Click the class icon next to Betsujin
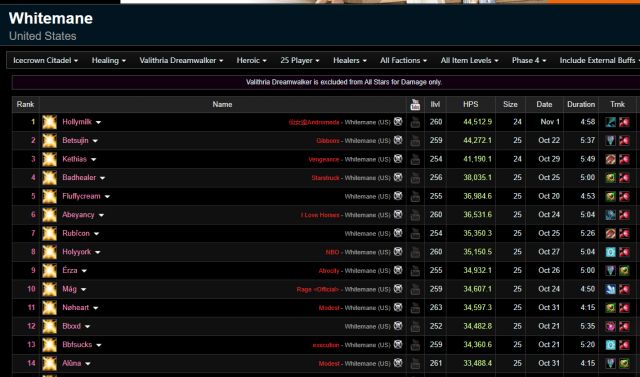640x377 pixels. click(49, 140)
